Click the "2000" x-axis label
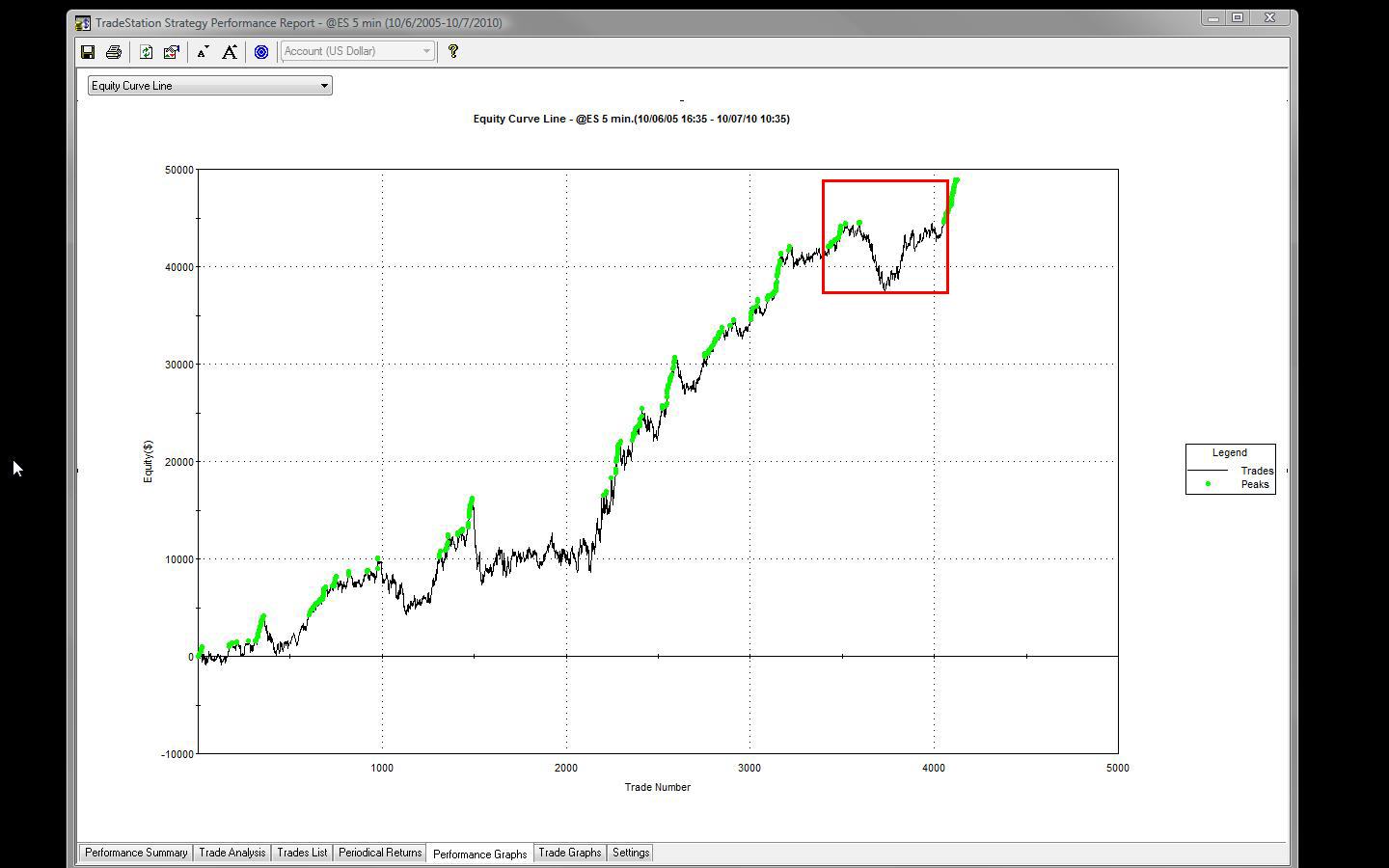 click(x=566, y=768)
